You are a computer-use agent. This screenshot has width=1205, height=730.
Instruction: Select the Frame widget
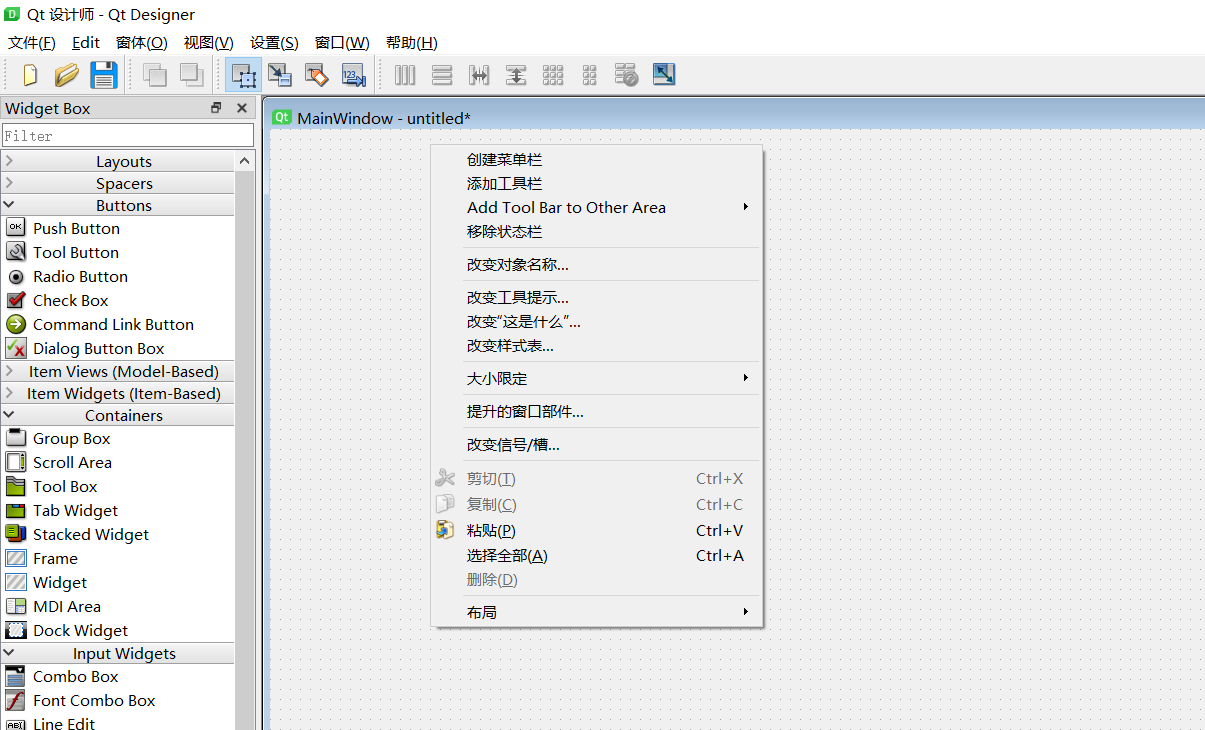55,558
